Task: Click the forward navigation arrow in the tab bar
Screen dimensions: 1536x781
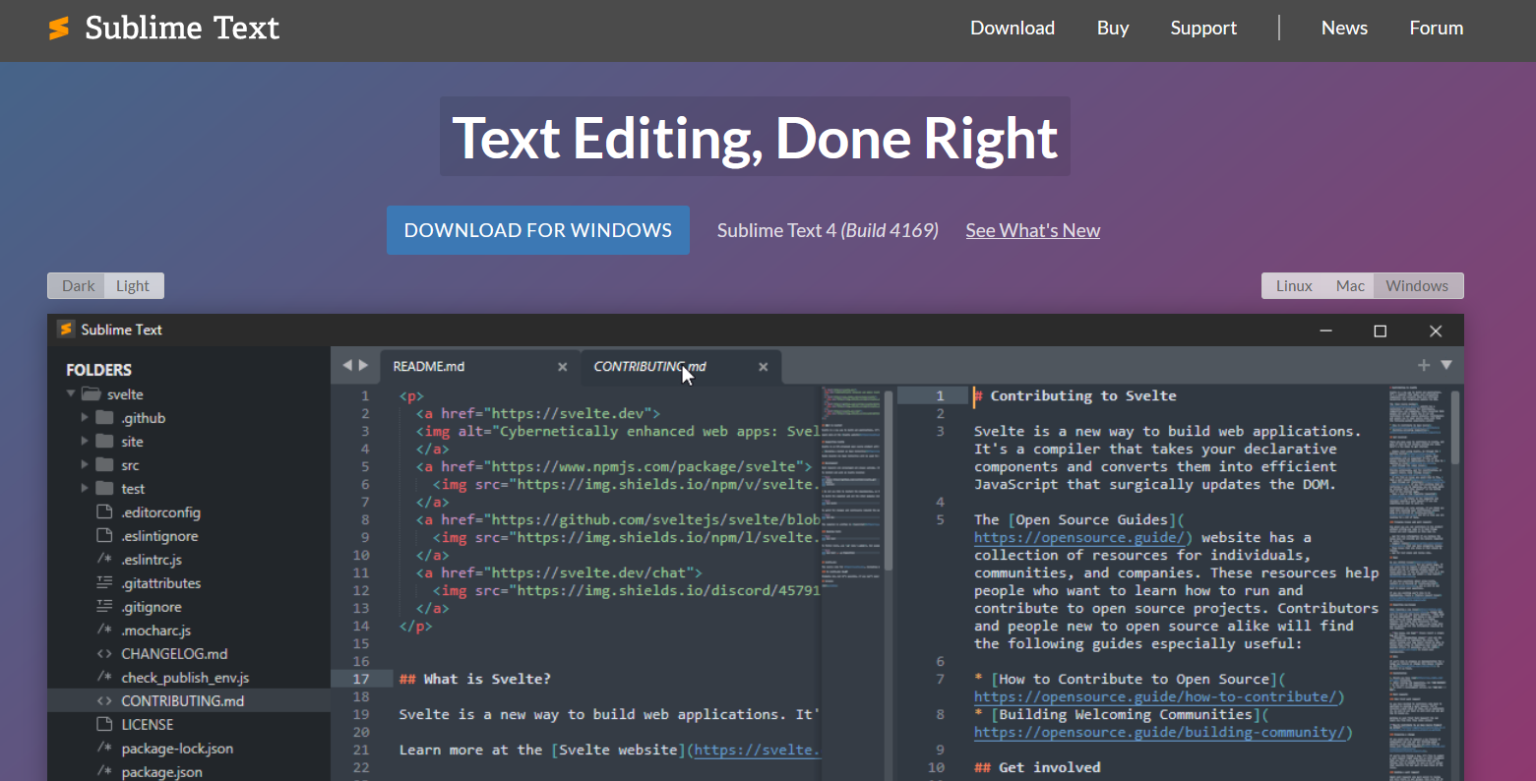Action: point(364,366)
